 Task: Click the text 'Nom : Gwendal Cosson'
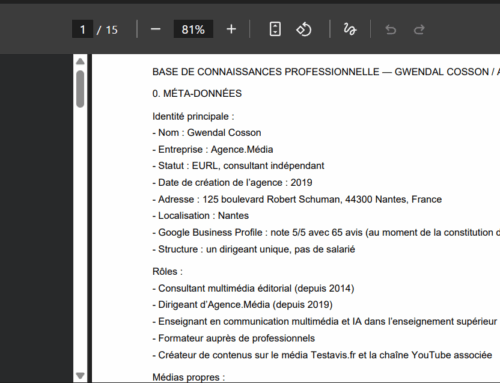click(x=210, y=133)
